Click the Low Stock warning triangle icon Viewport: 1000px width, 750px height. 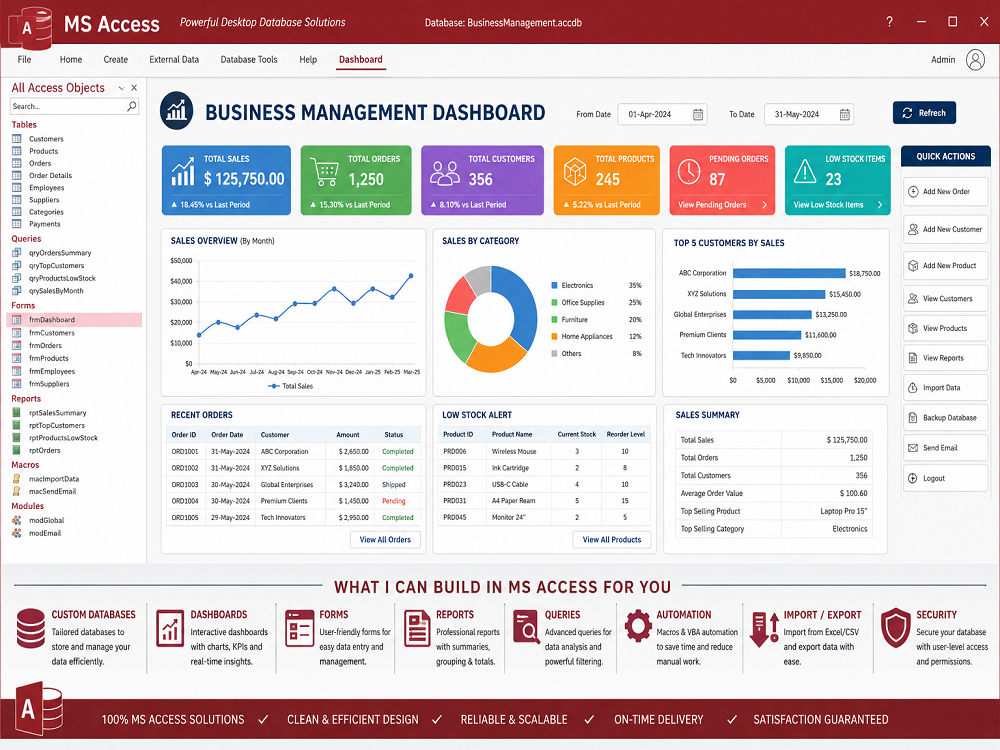805,171
